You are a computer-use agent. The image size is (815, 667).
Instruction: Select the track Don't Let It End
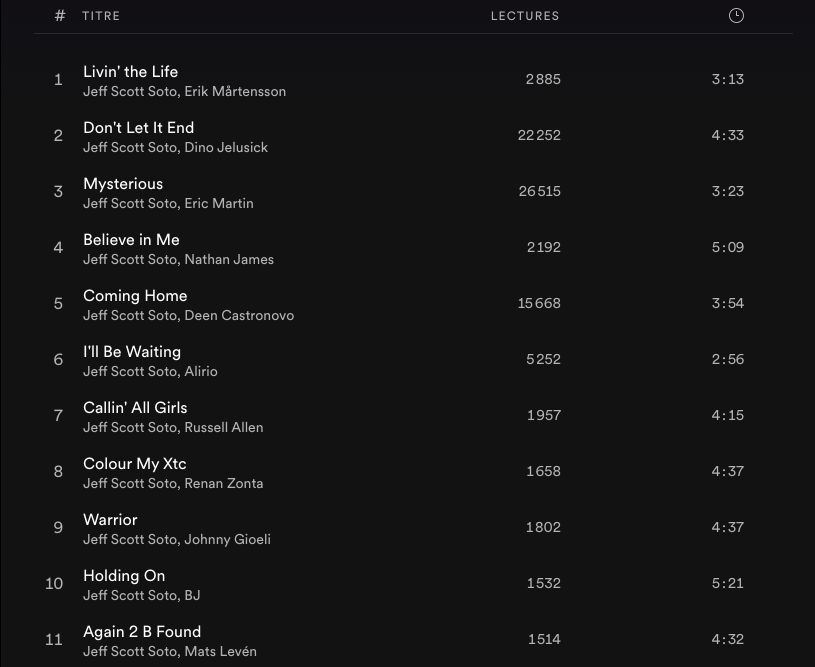point(138,128)
